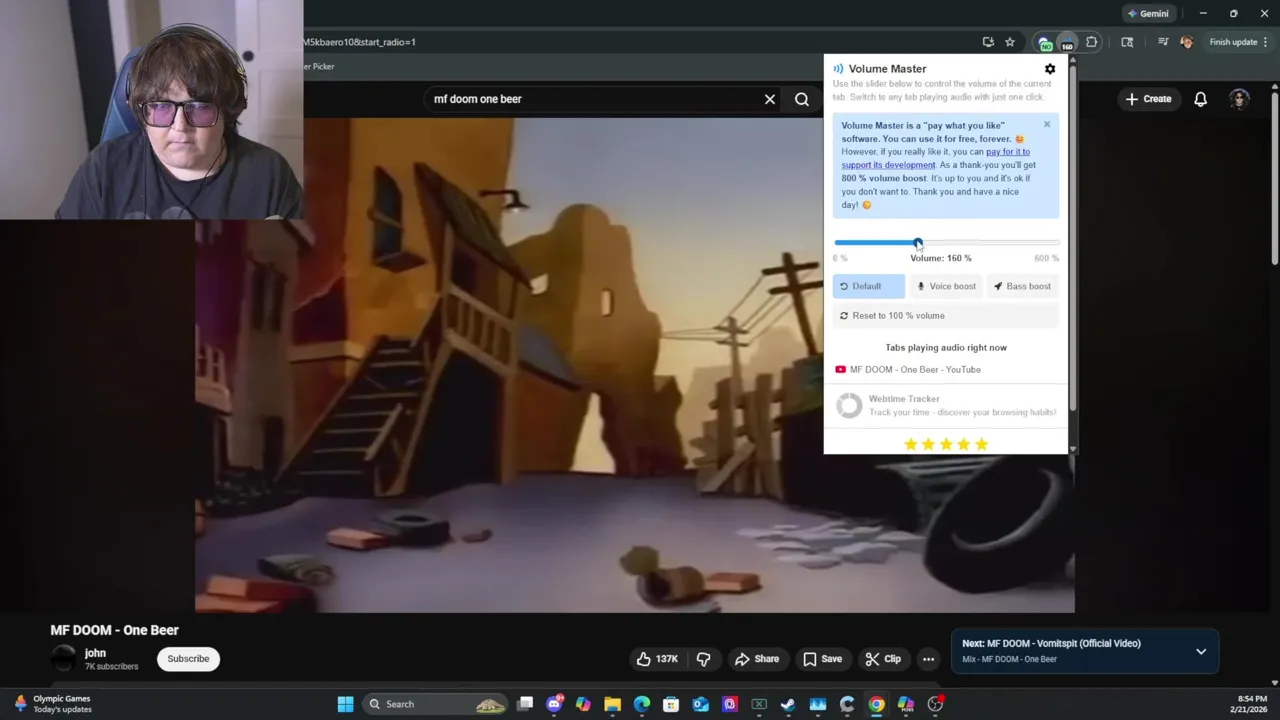Open Task View on the taskbar

point(525,704)
